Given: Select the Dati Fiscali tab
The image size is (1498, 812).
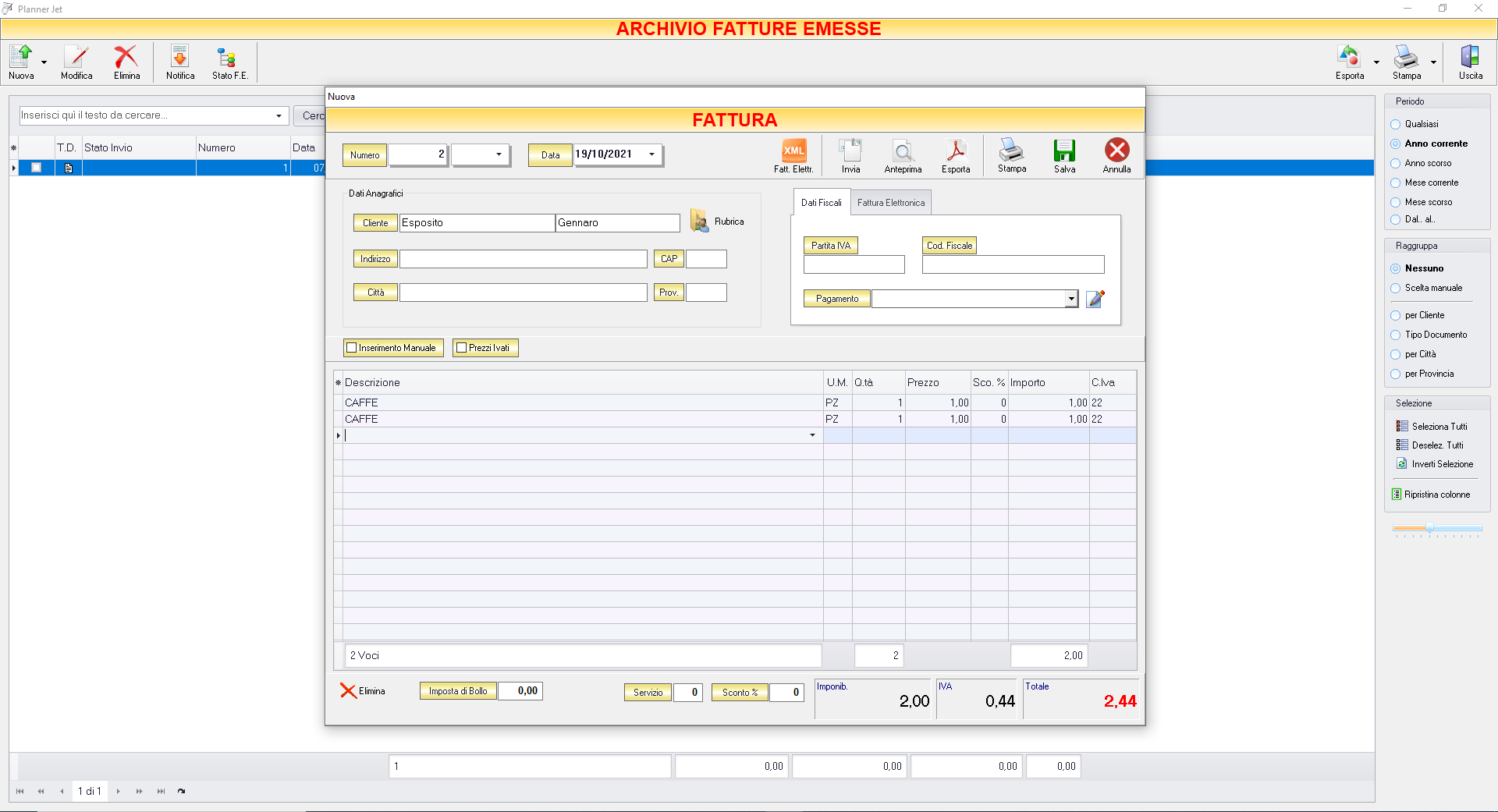Looking at the screenshot, I should click(x=822, y=203).
